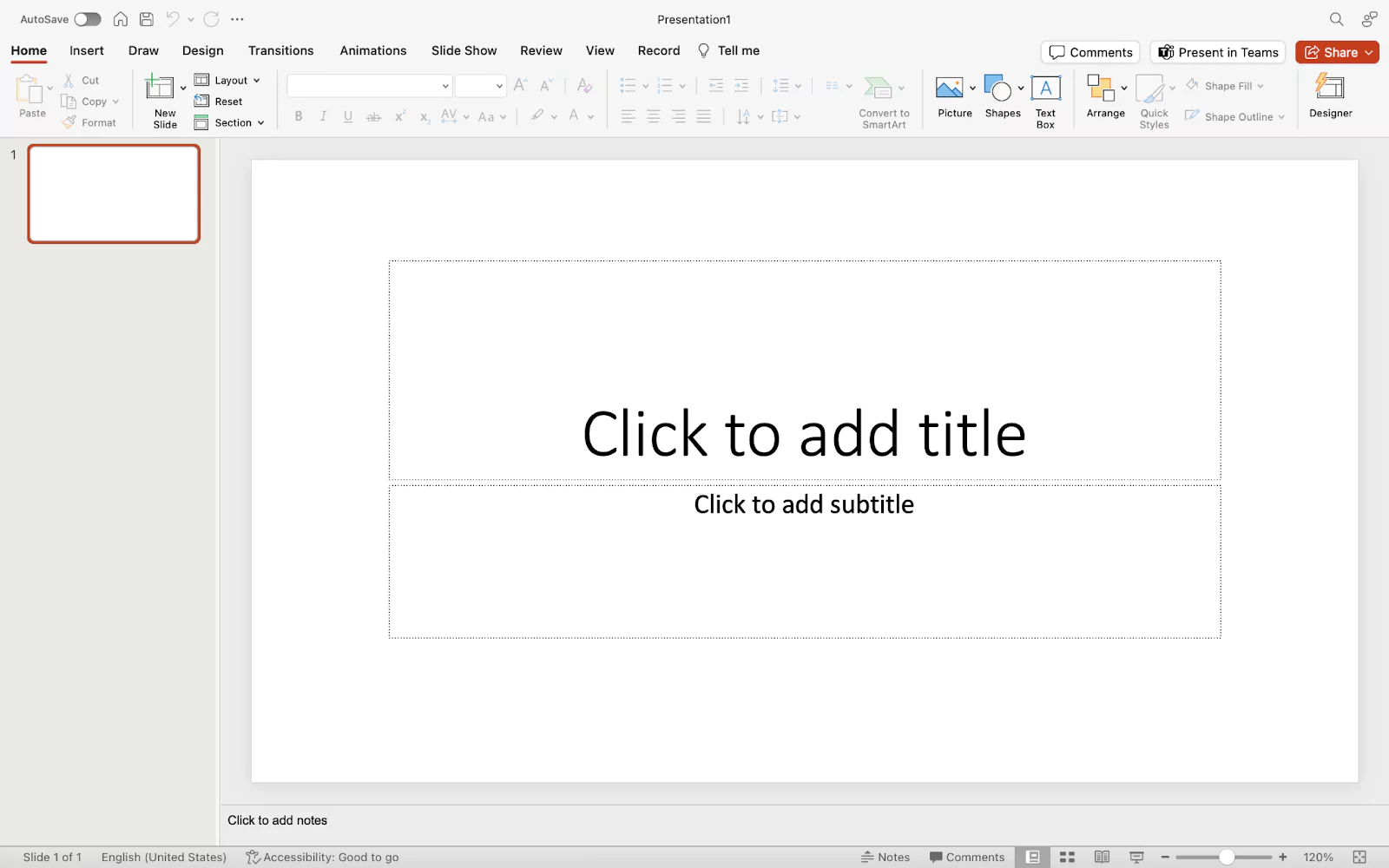This screenshot has height=868, width=1389.
Task: Click the Format painter button
Action: (89, 122)
